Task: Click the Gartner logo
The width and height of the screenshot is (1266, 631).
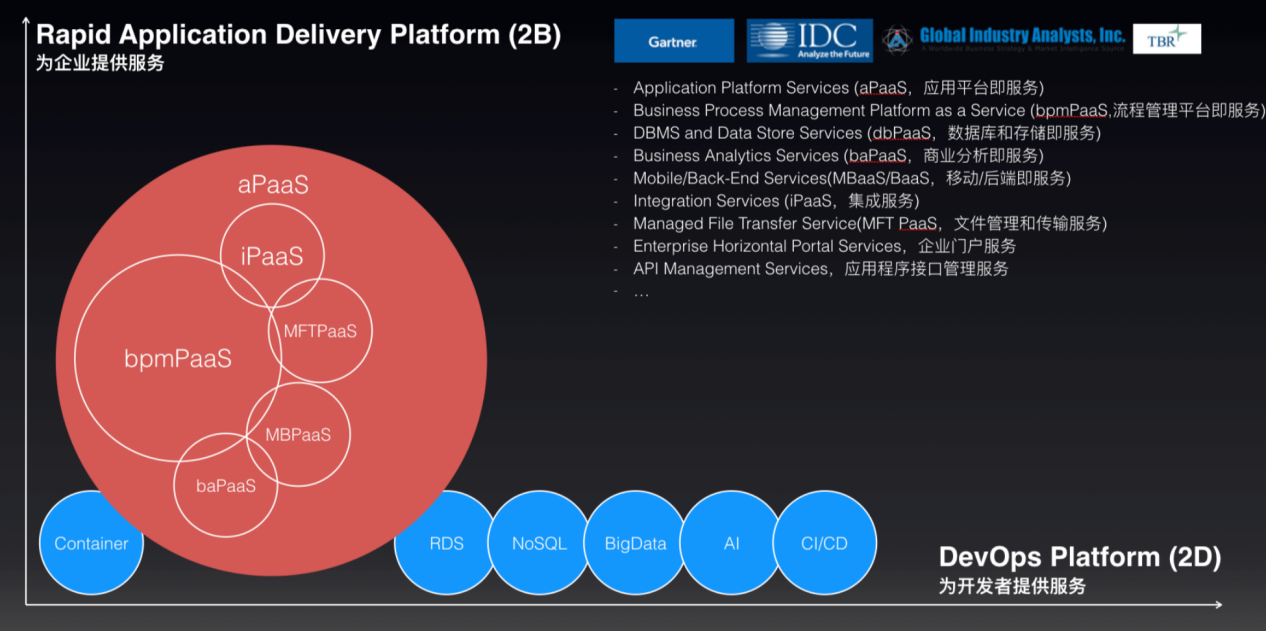Action: (673, 42)
